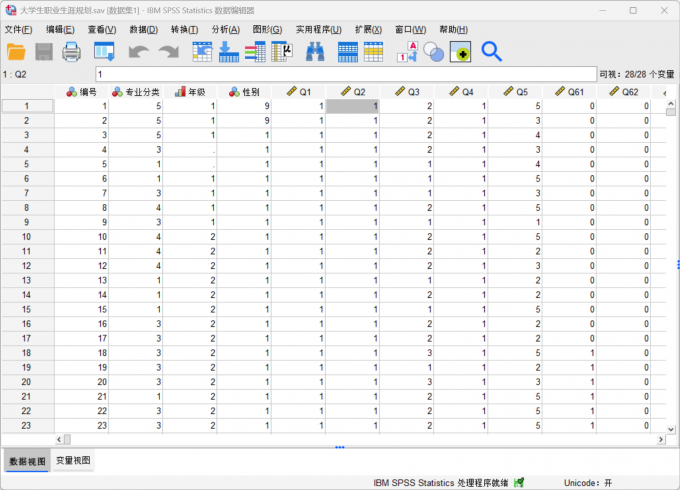
Task: Click the Open data document folder icon
Action: coord(16,51)
